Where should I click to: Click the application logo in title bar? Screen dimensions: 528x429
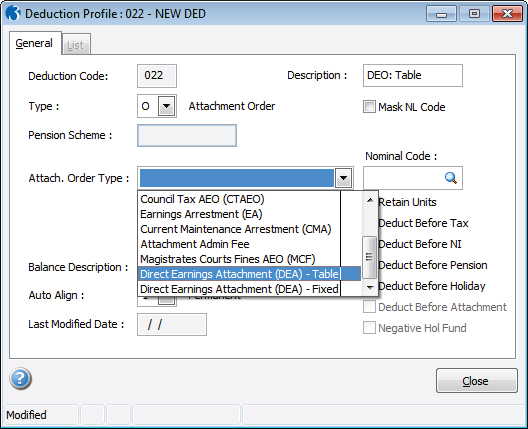13,13
